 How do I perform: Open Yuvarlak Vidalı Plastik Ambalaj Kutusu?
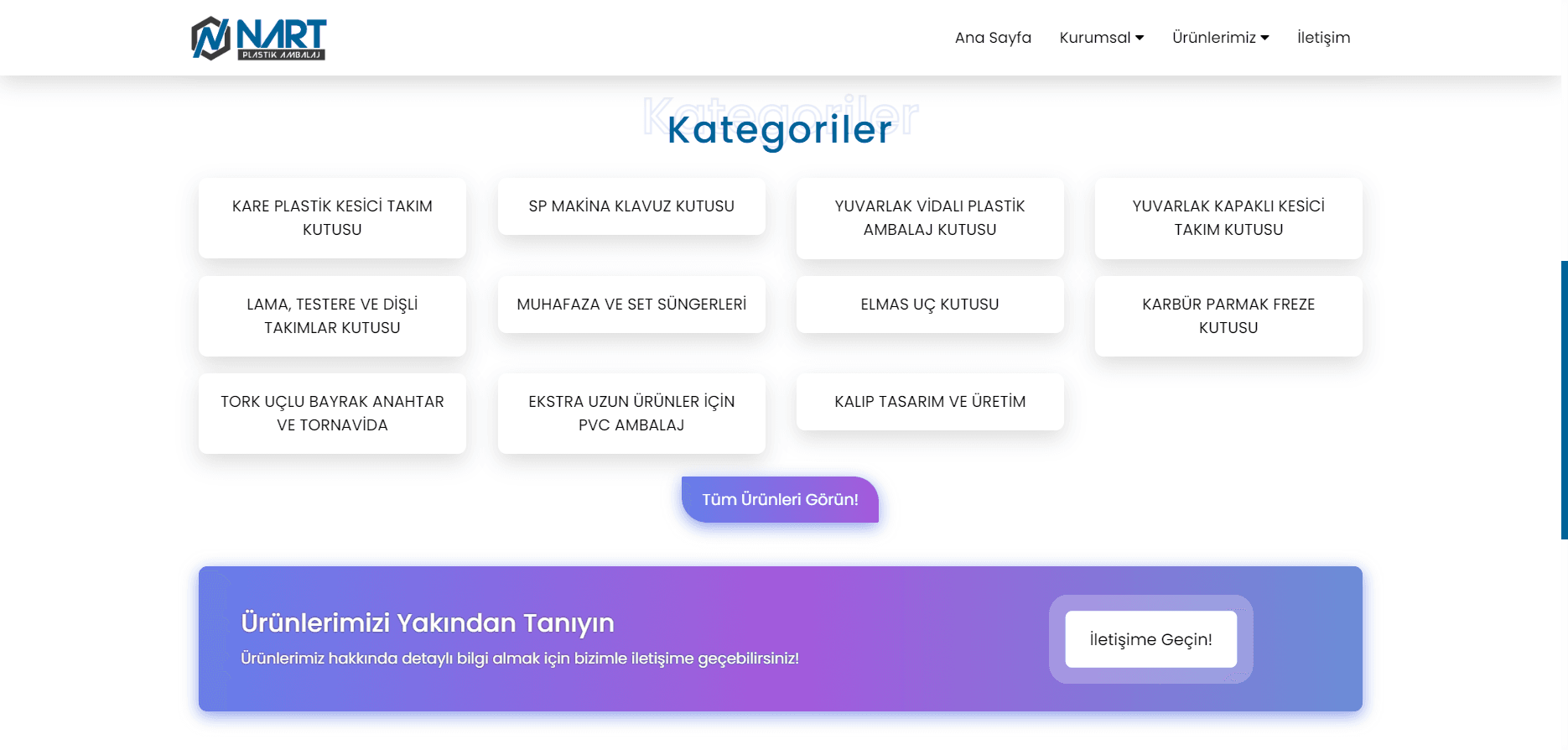(930, 218)
